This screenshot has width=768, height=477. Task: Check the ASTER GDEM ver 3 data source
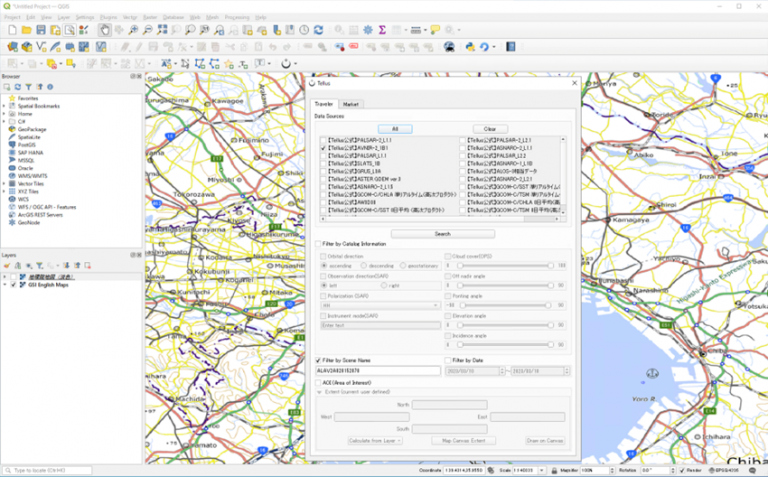[323, 179]
